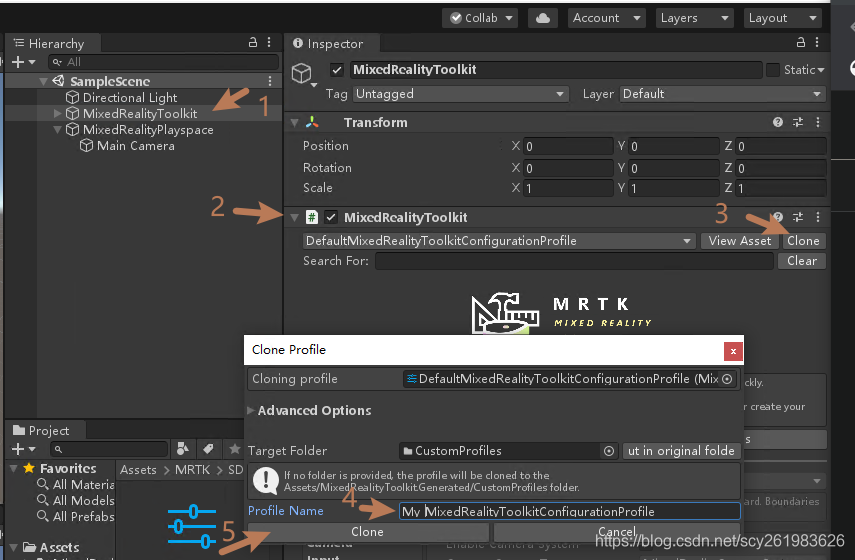This screenshot has width=855, height=560.
Task: Expand MixedRealityToolkit in Hierarchy
Action: coord(57,113)
